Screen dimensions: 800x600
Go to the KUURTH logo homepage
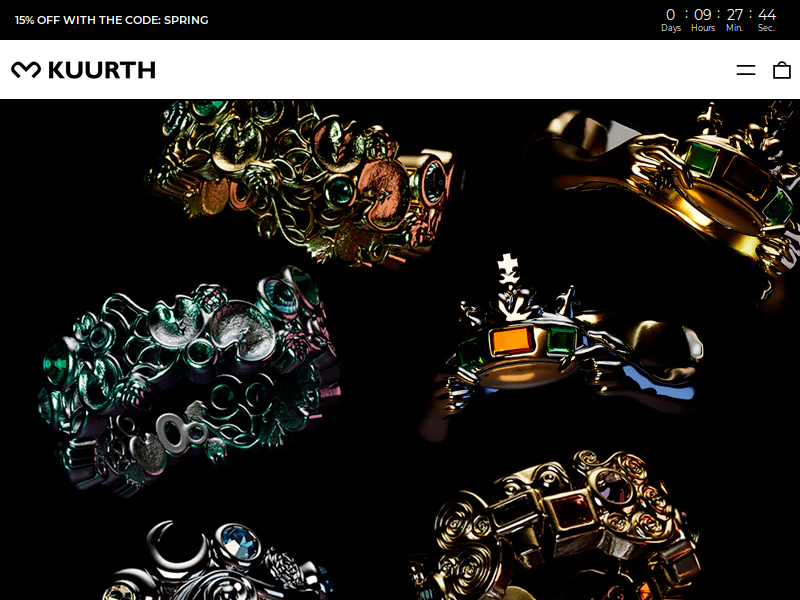(83, 70)
